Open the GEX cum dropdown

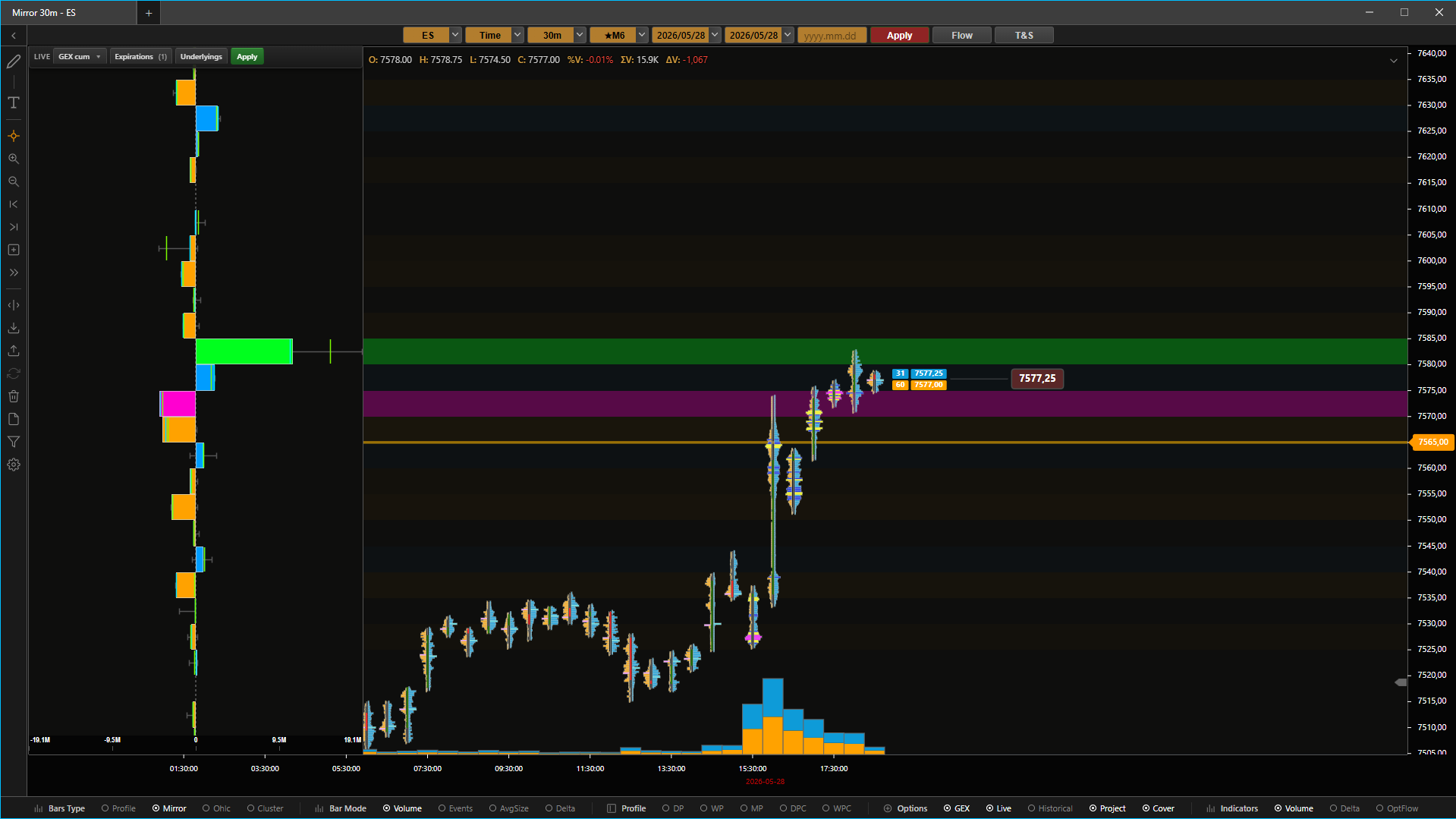coord(80,57)
